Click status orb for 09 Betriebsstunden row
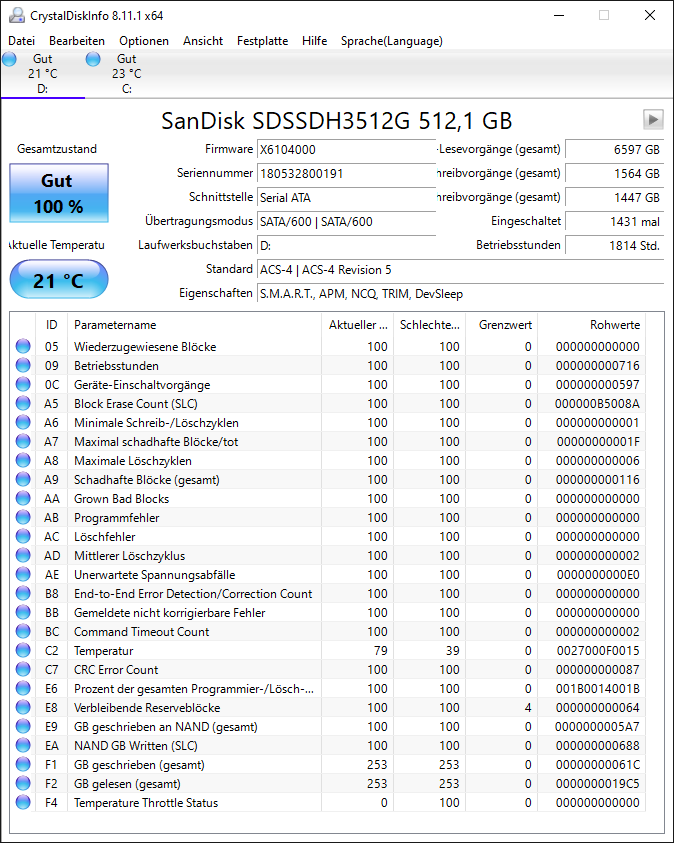The height and width of the screenshot is (843, 674). pos(23,366)
